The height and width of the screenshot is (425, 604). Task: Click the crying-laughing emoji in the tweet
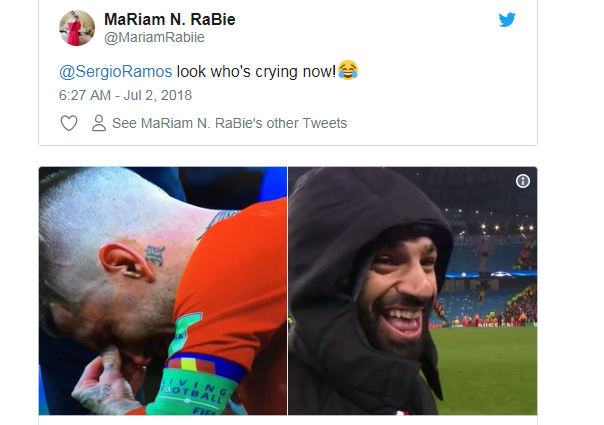[348, 70]
